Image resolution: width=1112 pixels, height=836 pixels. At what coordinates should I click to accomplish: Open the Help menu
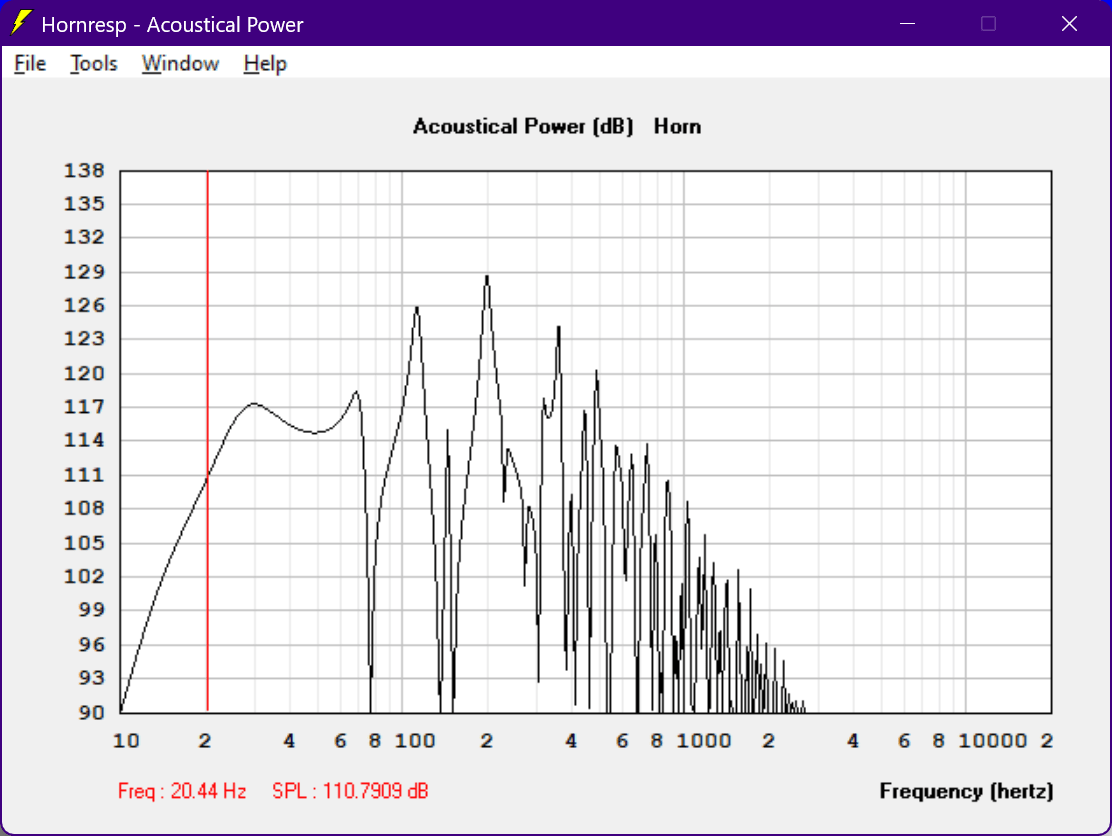point(265,64)
